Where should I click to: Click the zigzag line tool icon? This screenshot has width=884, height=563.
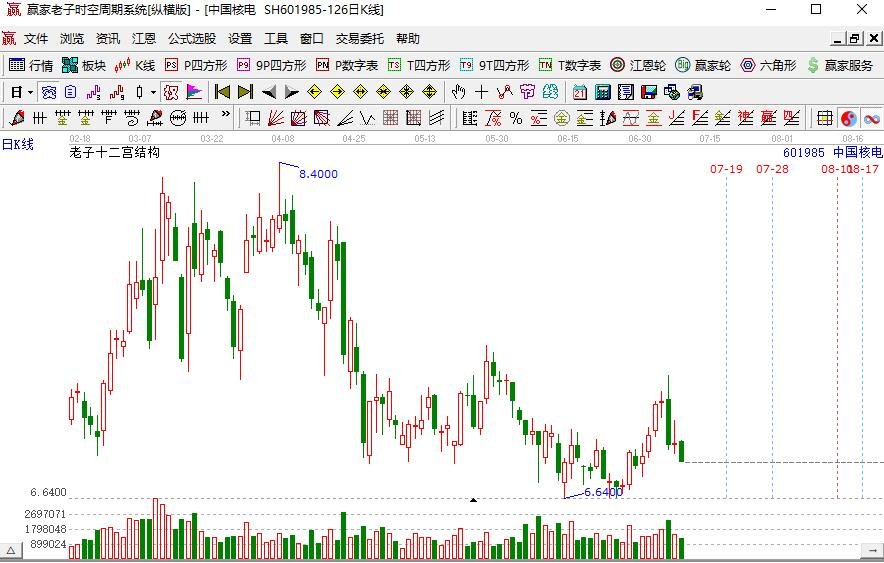(505, 92)
